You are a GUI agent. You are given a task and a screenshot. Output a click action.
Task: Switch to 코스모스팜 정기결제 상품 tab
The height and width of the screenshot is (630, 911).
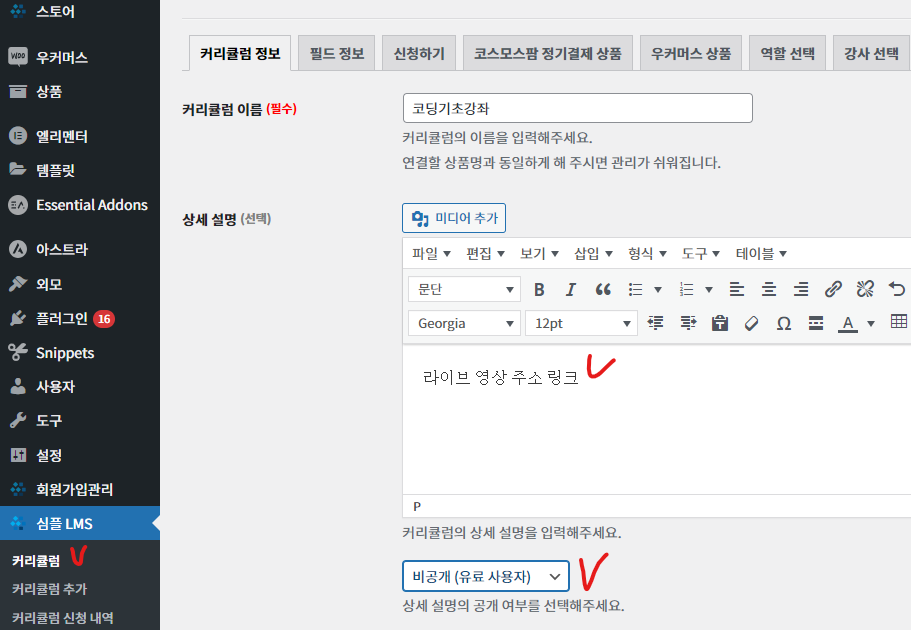(548, 53)
